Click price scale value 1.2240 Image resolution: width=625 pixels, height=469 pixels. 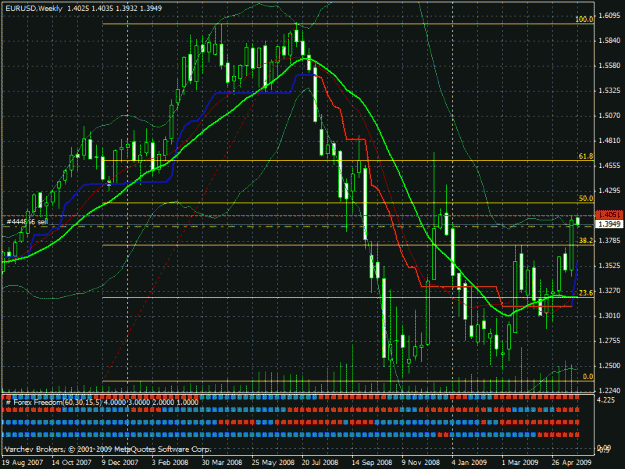coord(610,391)
